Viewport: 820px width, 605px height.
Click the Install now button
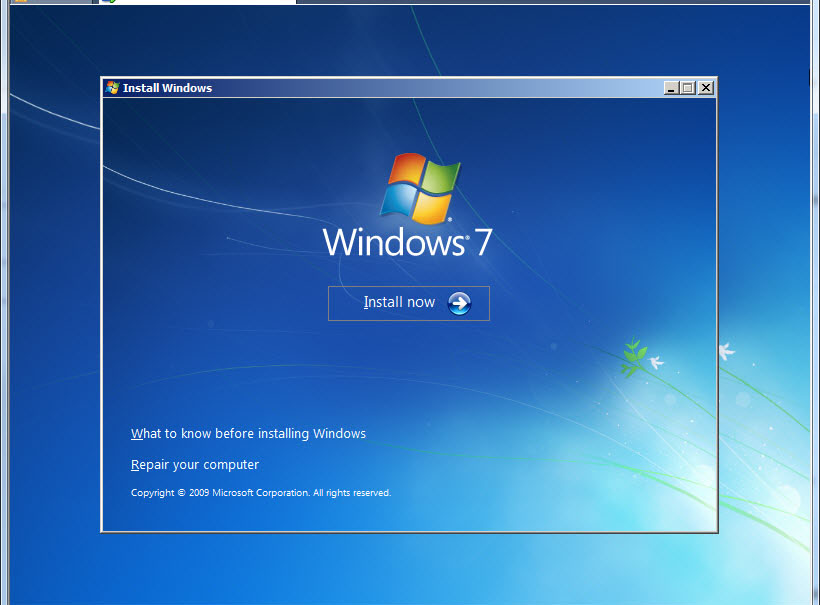tap(408, 303)
